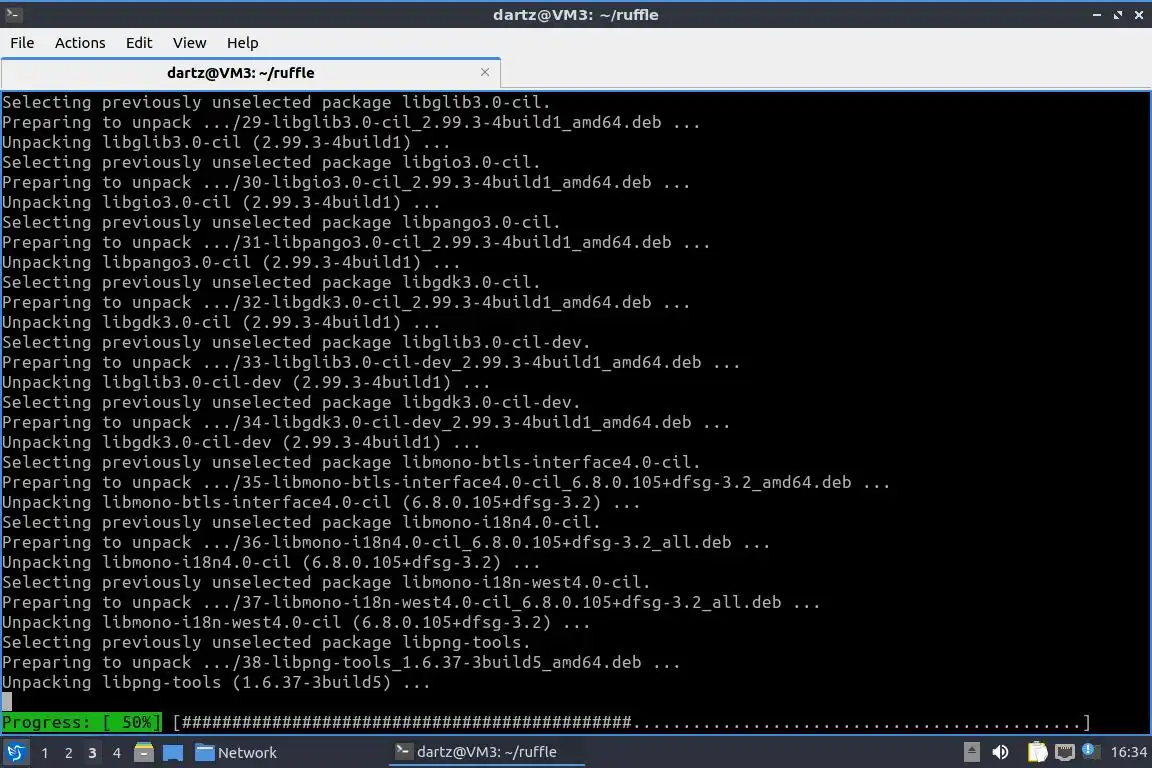
Task: Click the '29-libglib3.0-cil' preparing line
Action: coord(351,123)
